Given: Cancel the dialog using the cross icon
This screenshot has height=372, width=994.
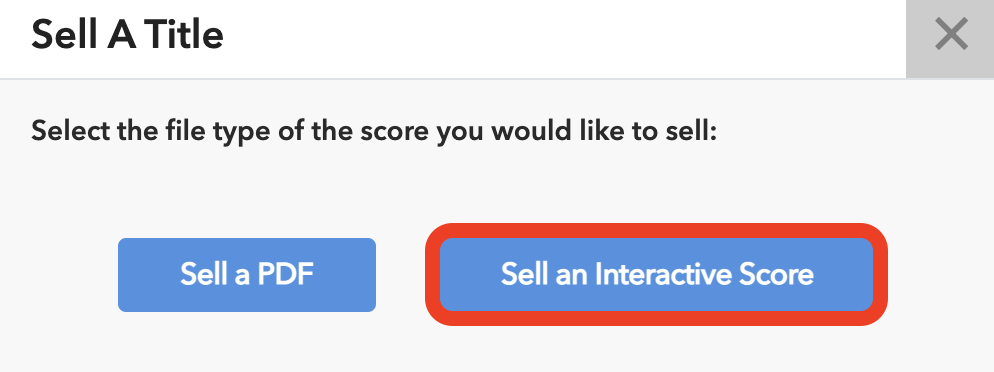Looking at the screenshot, I should point(950,35).
